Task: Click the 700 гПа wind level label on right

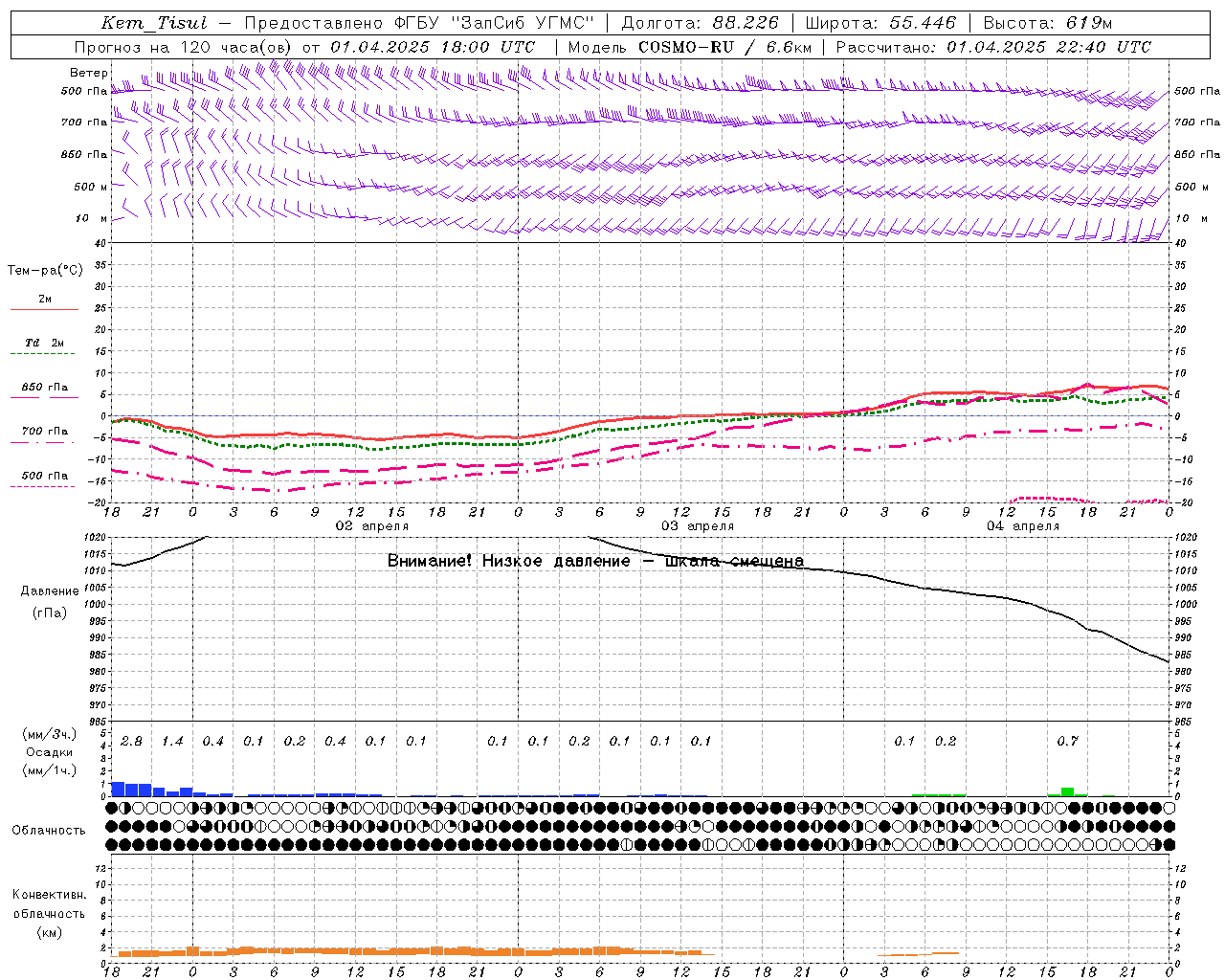Action: pos(1197,122)
